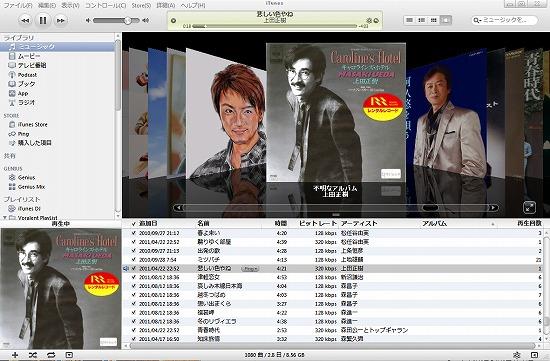The image size is (550, 361).
Task: Enter full screen Cover Flow
Action: point(529,207)
